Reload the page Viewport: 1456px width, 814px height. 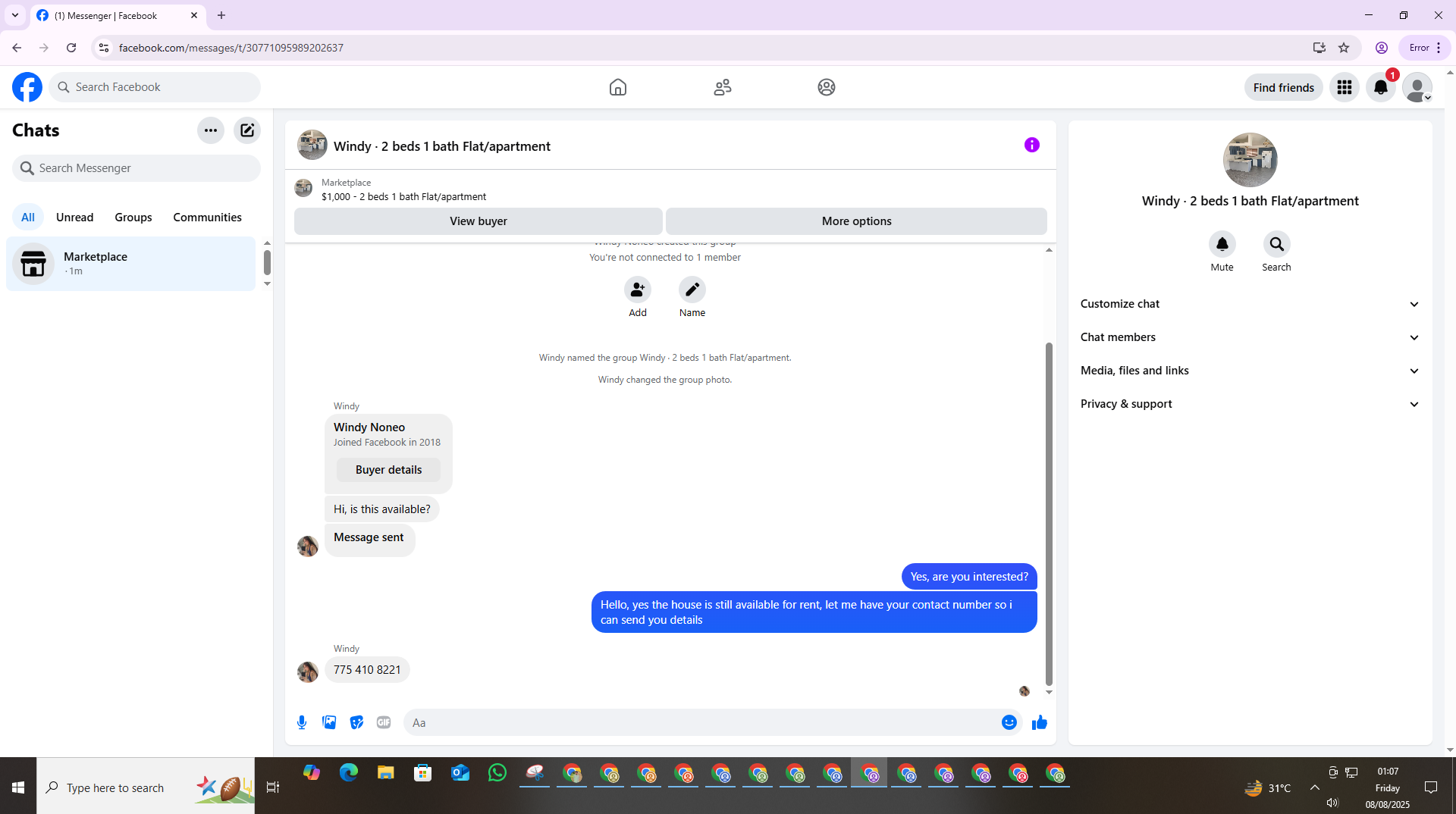(x=71, y=48)
